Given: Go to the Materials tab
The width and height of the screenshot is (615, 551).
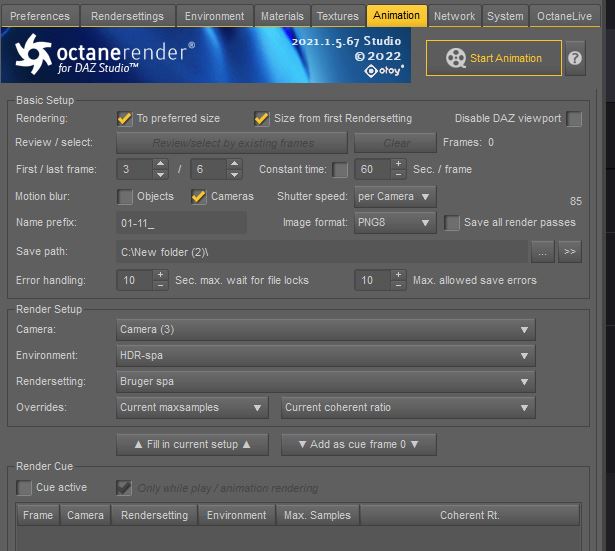Looking at the screenshot, I should coord(282,16).
